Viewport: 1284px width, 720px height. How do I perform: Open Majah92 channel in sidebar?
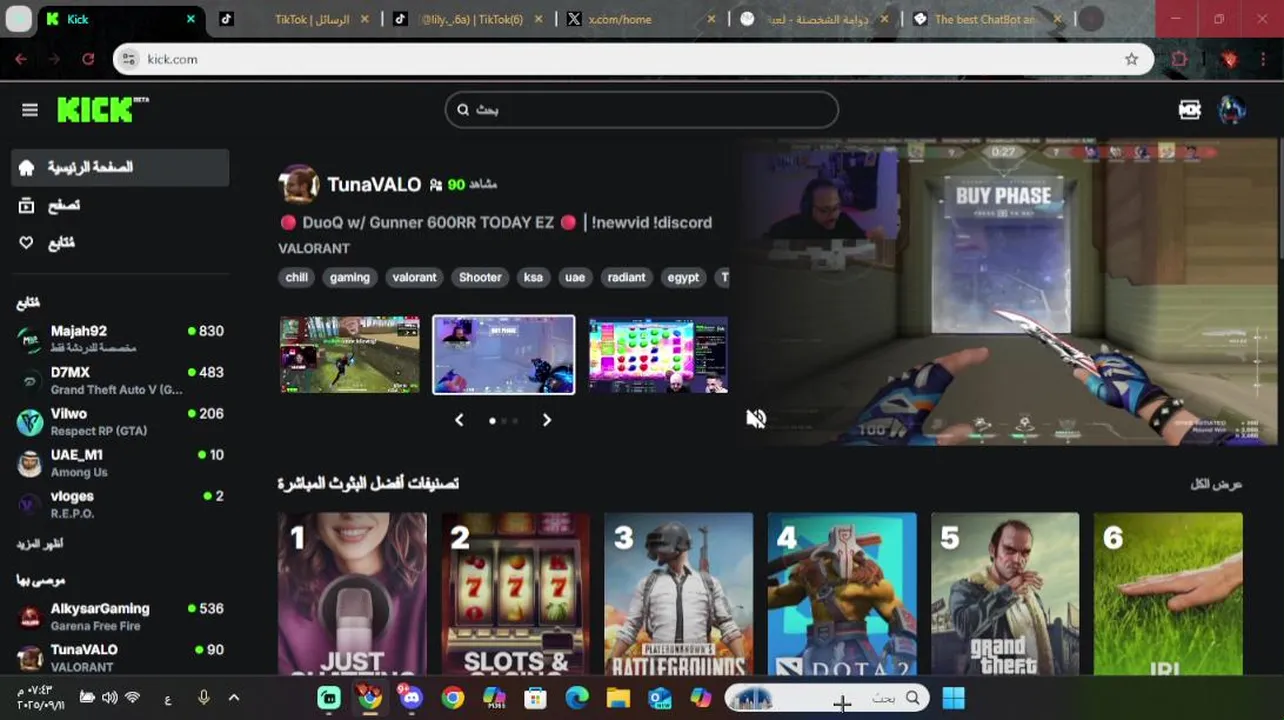pos(121,338)
